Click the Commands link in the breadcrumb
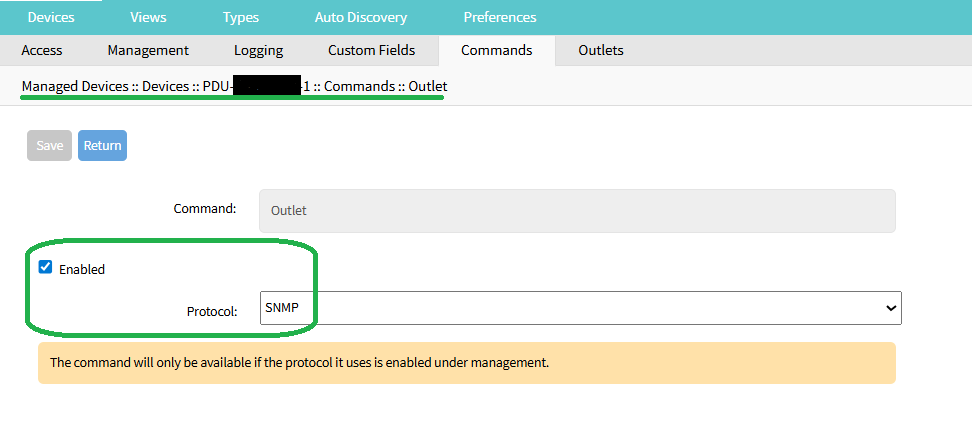The width and height of the screenshot is (972, 438). point(359,87)
